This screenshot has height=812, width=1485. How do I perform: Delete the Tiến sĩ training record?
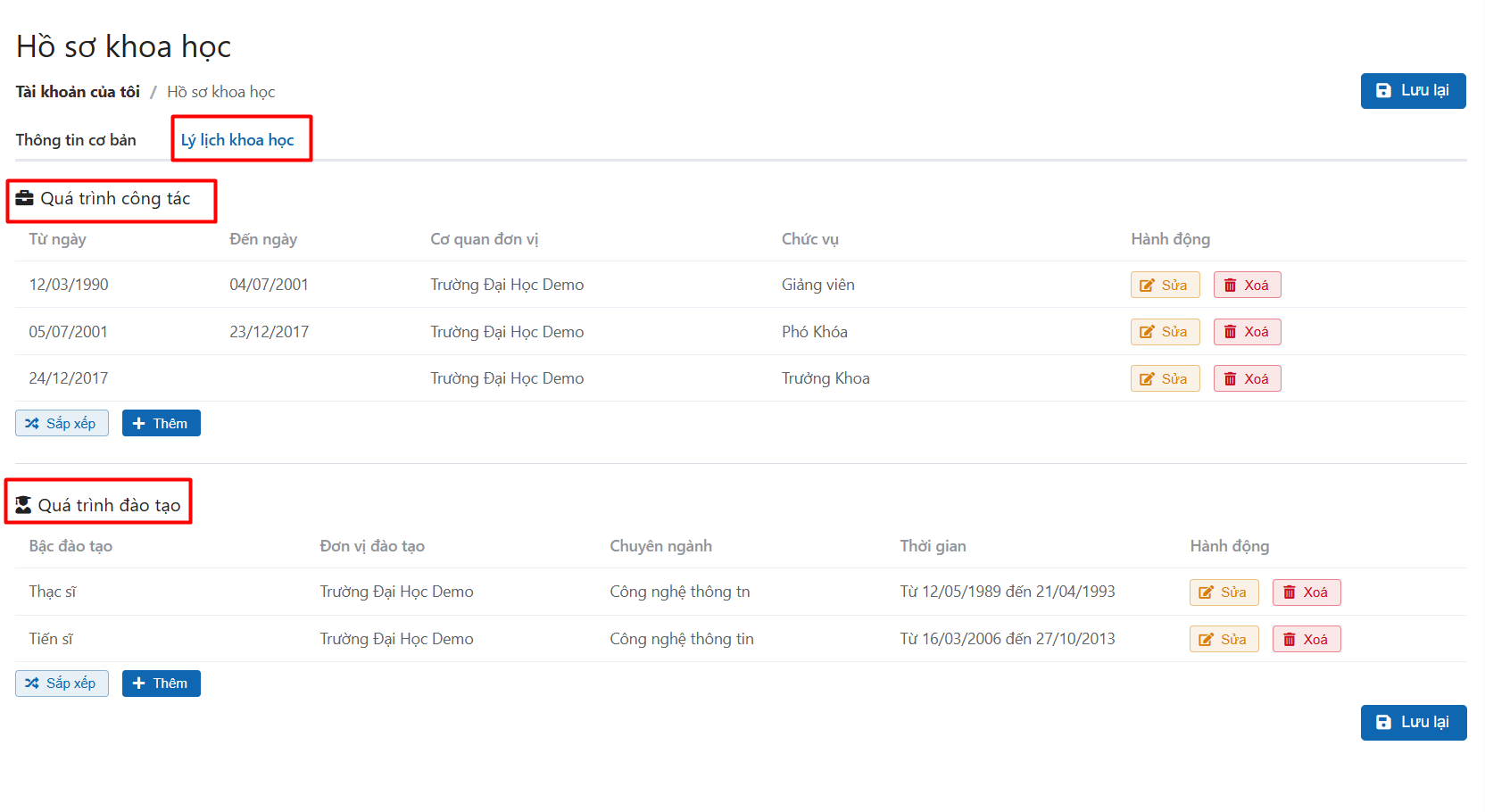1306,640
